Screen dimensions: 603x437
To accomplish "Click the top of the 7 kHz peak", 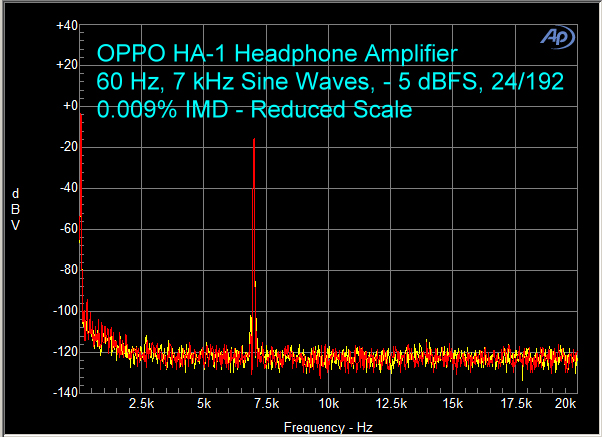I will coord(254,139).
